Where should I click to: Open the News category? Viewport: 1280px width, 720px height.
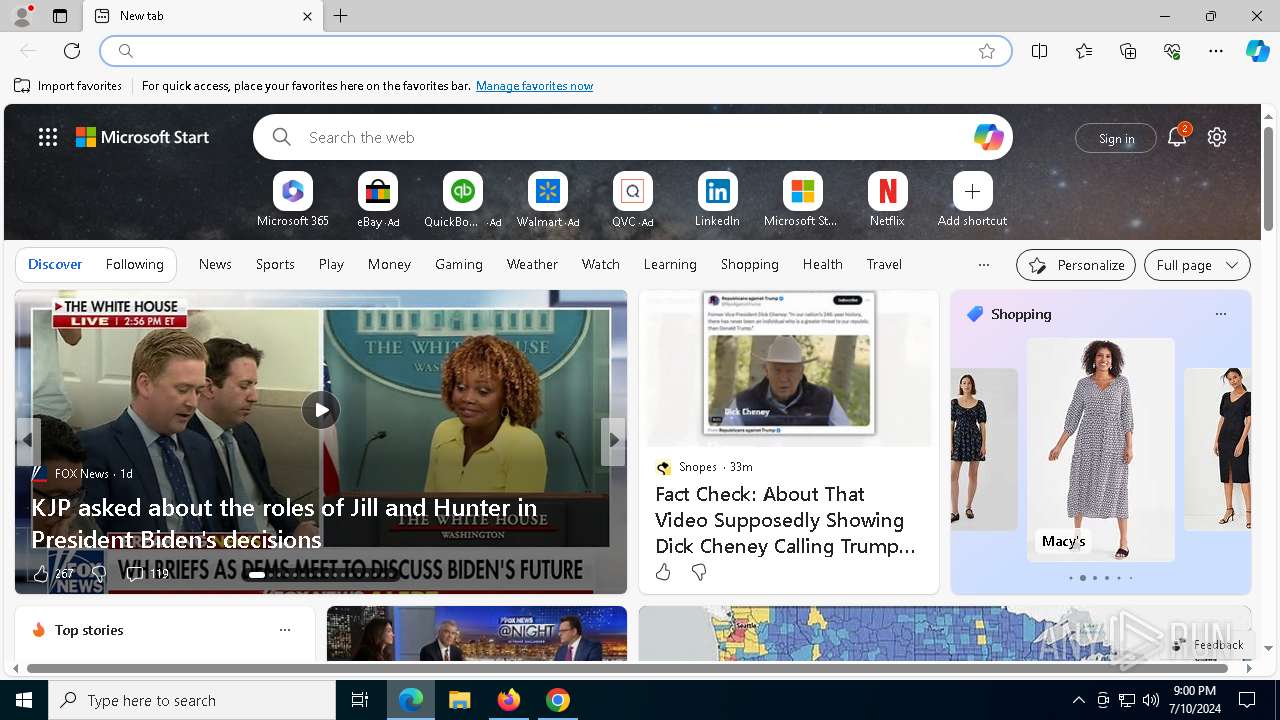(x=215, y=264)
